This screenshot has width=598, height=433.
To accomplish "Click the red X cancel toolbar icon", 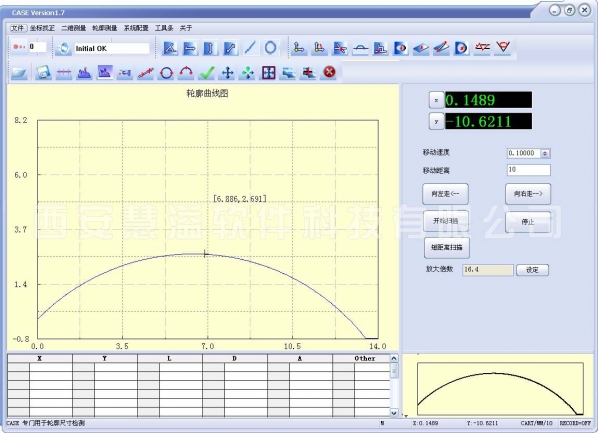I will coord(330,72).
